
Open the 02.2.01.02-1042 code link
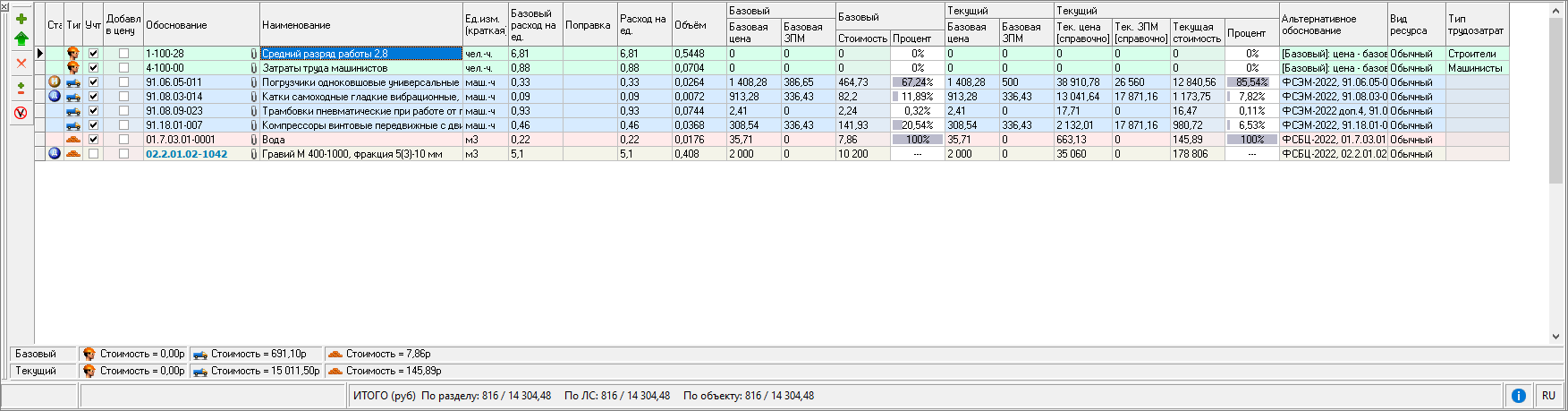[x=187, y=154]
